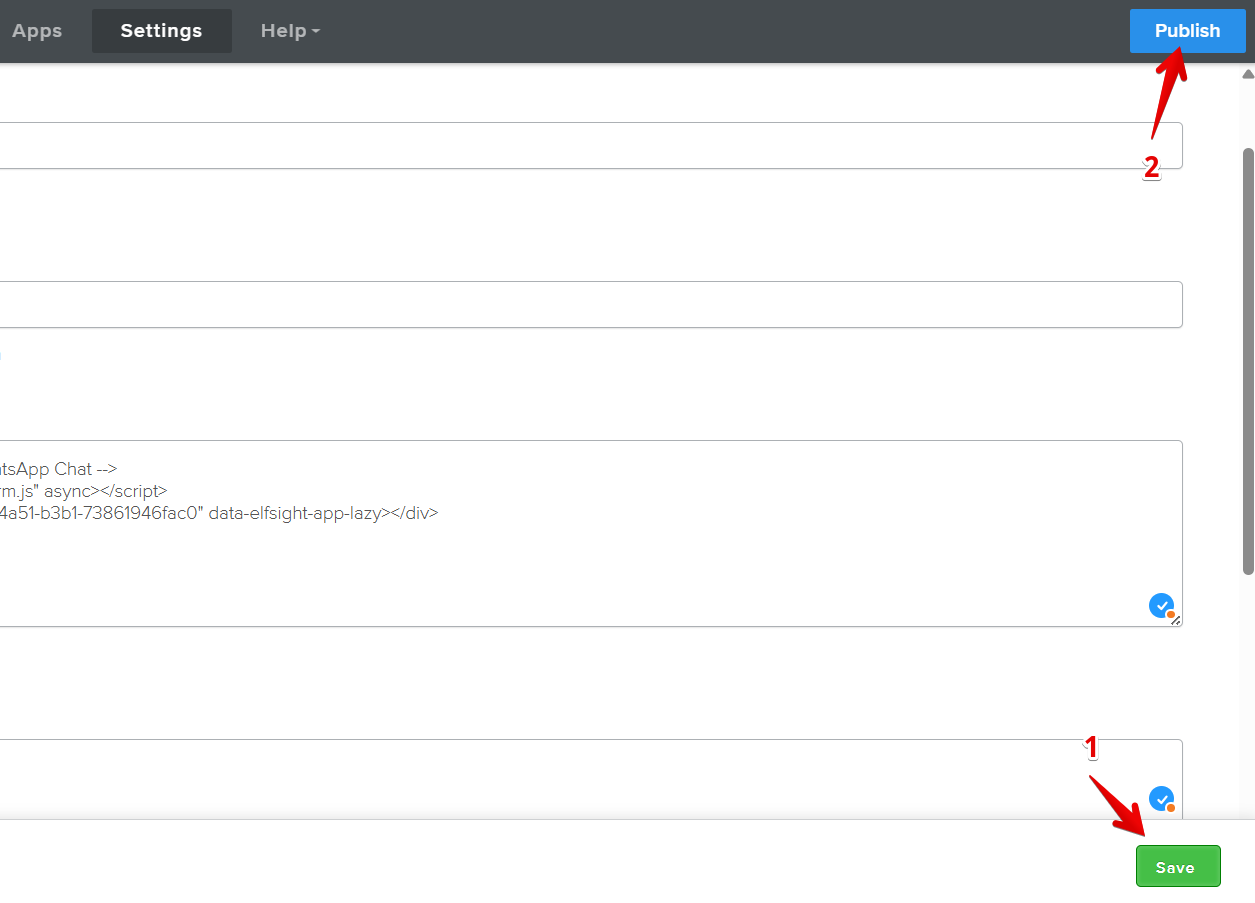Image resolution: width=1255 pixels, height=903 pixels.
Task: Click the first empty text input field
Action: [590, 146]
